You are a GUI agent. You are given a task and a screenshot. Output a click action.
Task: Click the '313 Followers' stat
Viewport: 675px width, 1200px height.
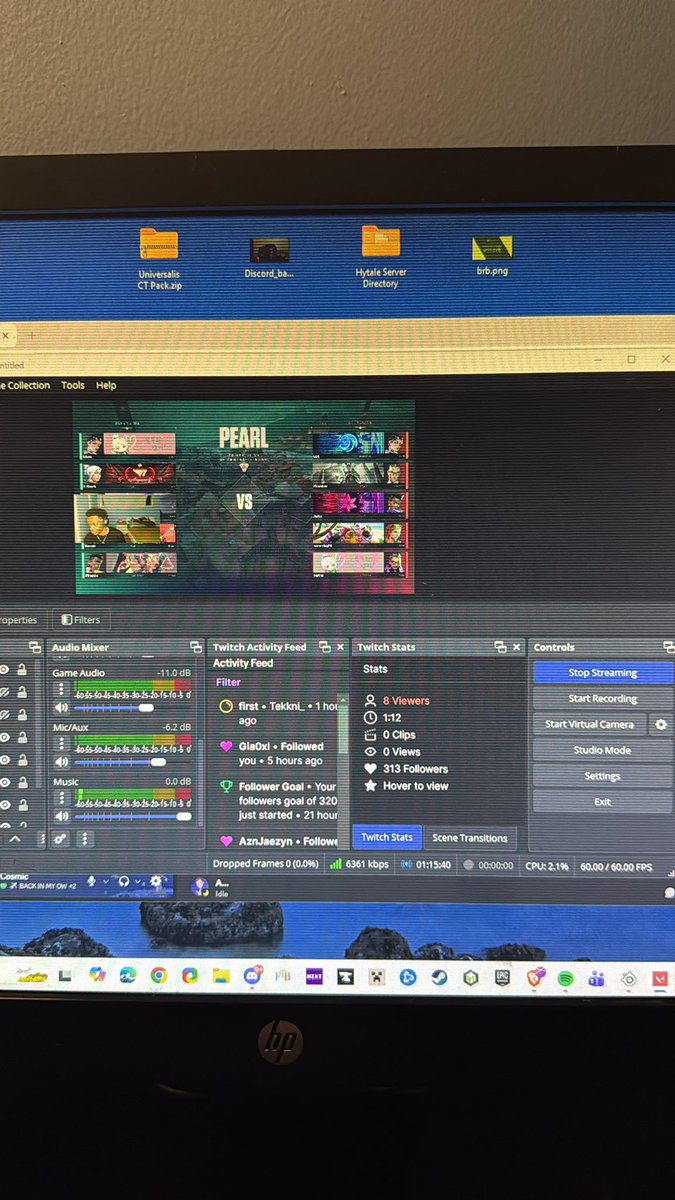(415, 769)
